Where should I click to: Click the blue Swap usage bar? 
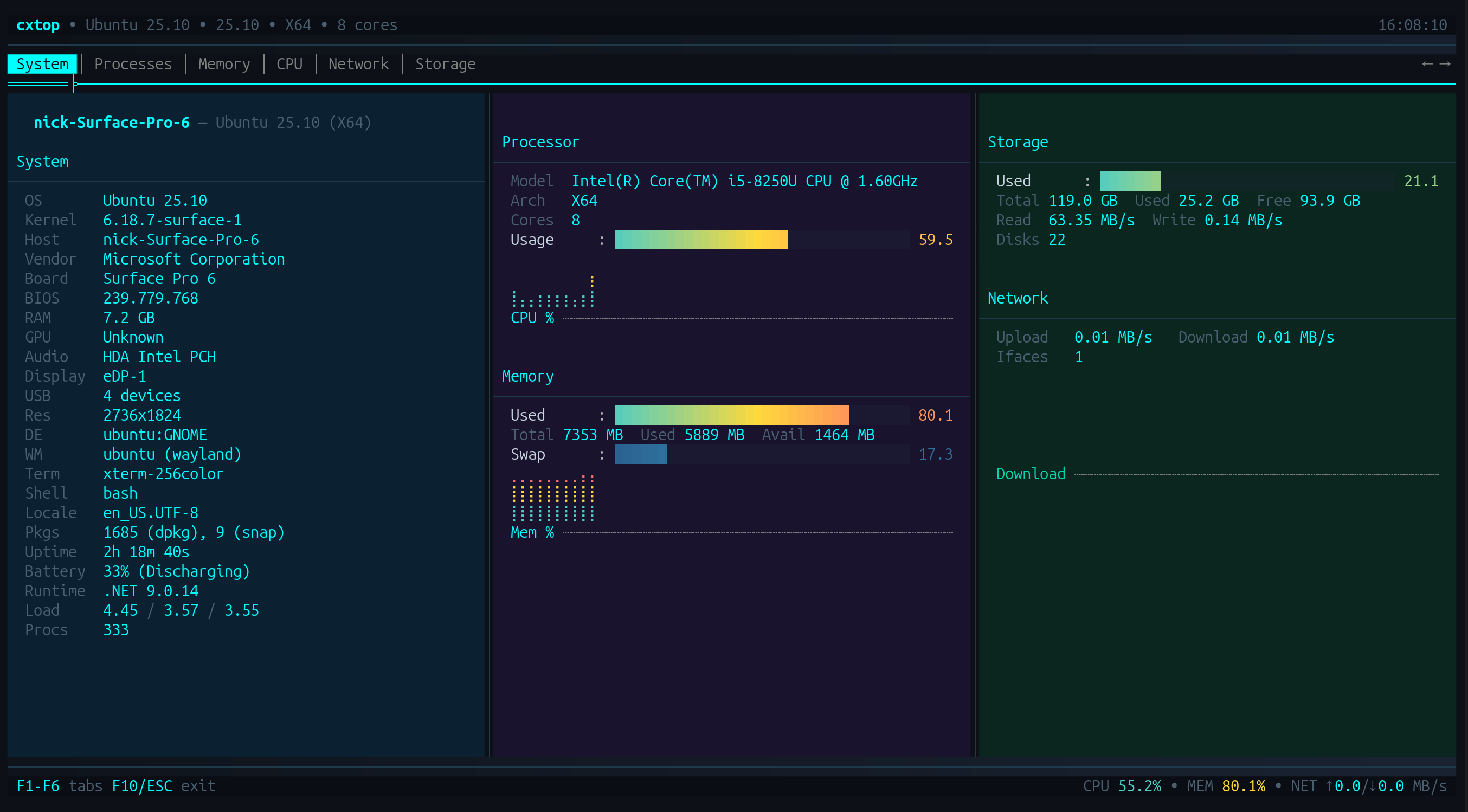point(640,455)
